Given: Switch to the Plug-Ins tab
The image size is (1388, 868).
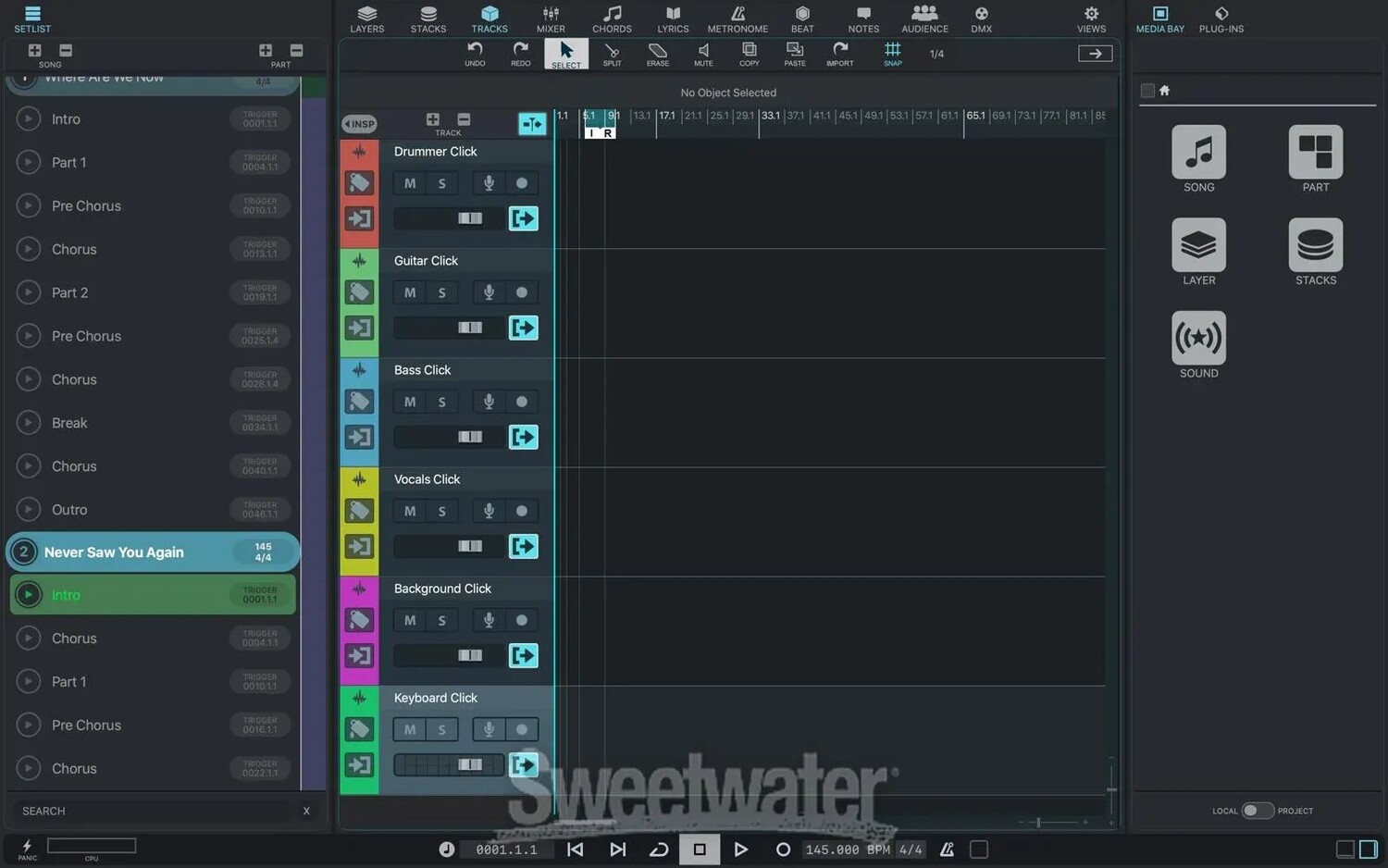Looking at the screenshot, I should (x=1221, y=19).
